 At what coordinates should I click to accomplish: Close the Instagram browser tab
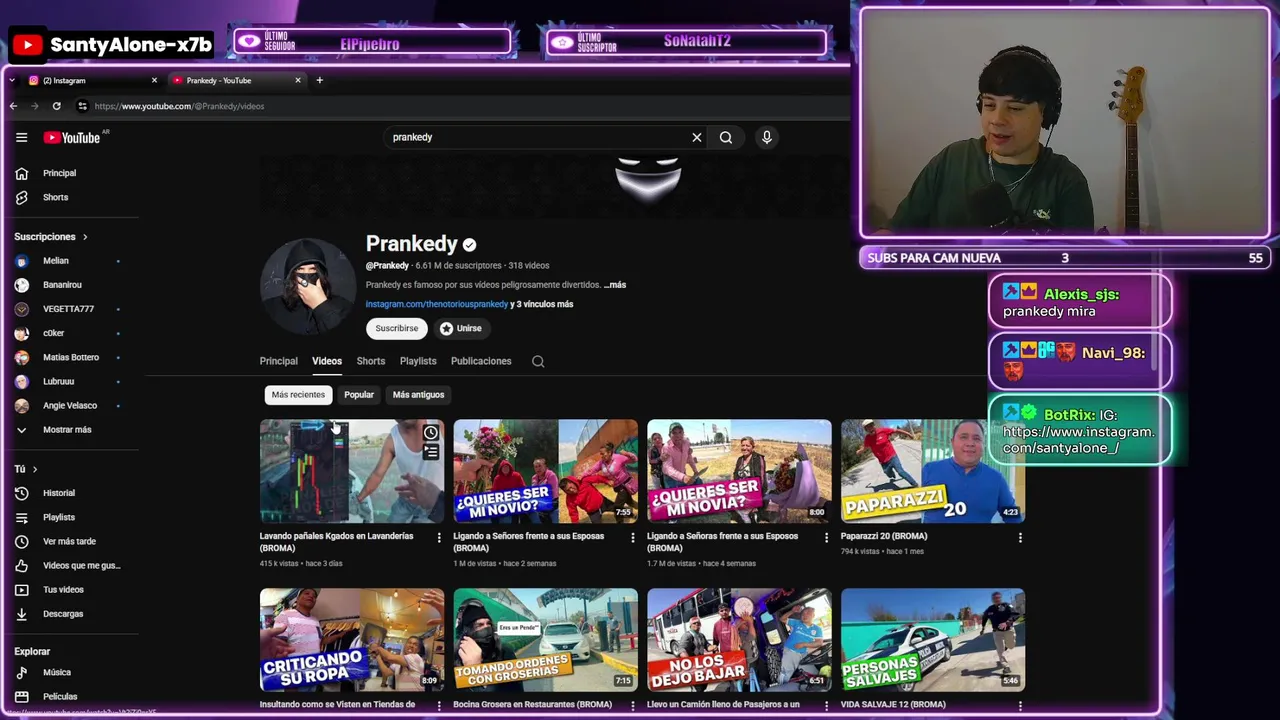coord(154,80)
